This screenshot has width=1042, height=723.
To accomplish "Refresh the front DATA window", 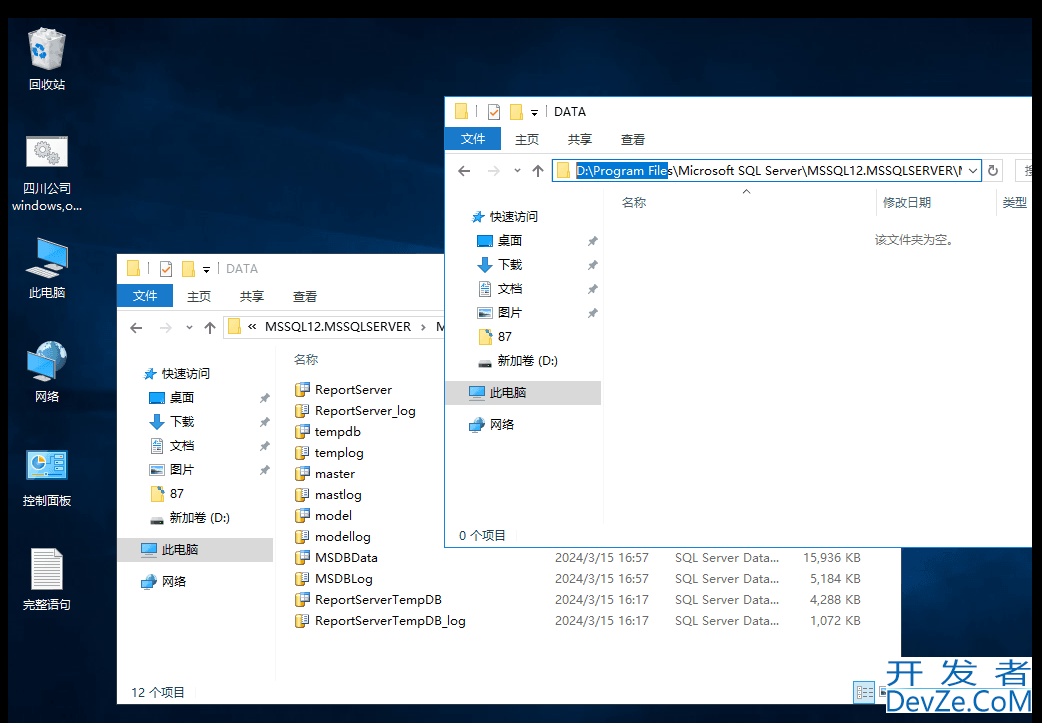I will (x=993, y=171).
